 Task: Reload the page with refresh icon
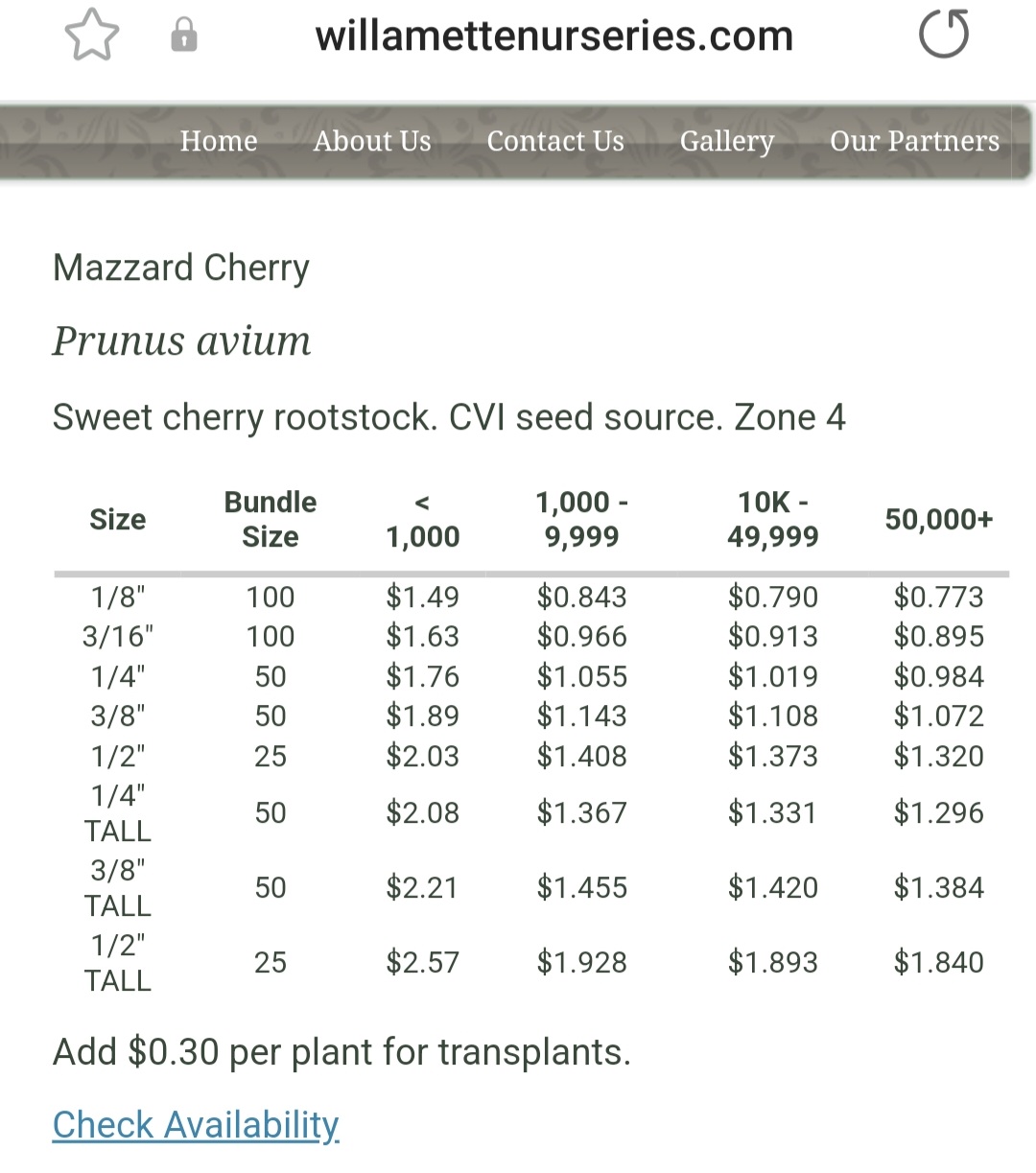944,35
